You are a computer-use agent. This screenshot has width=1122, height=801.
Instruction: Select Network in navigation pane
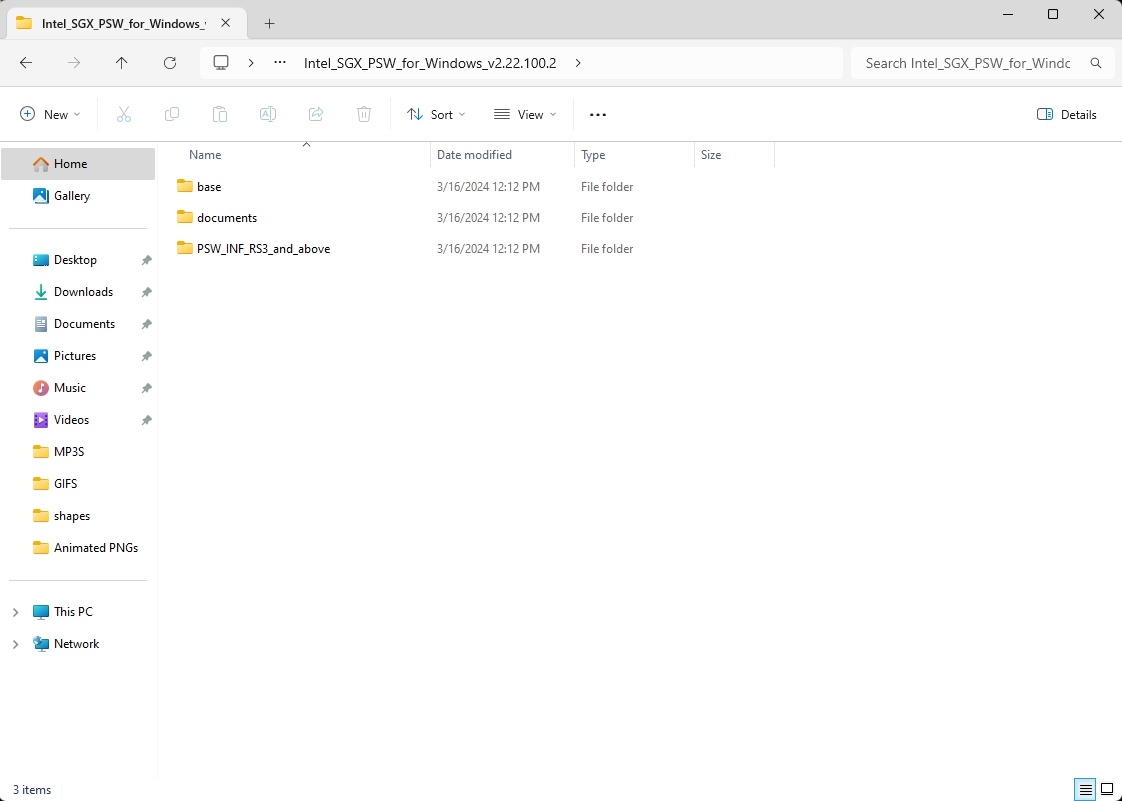click(x=78, y=644)
